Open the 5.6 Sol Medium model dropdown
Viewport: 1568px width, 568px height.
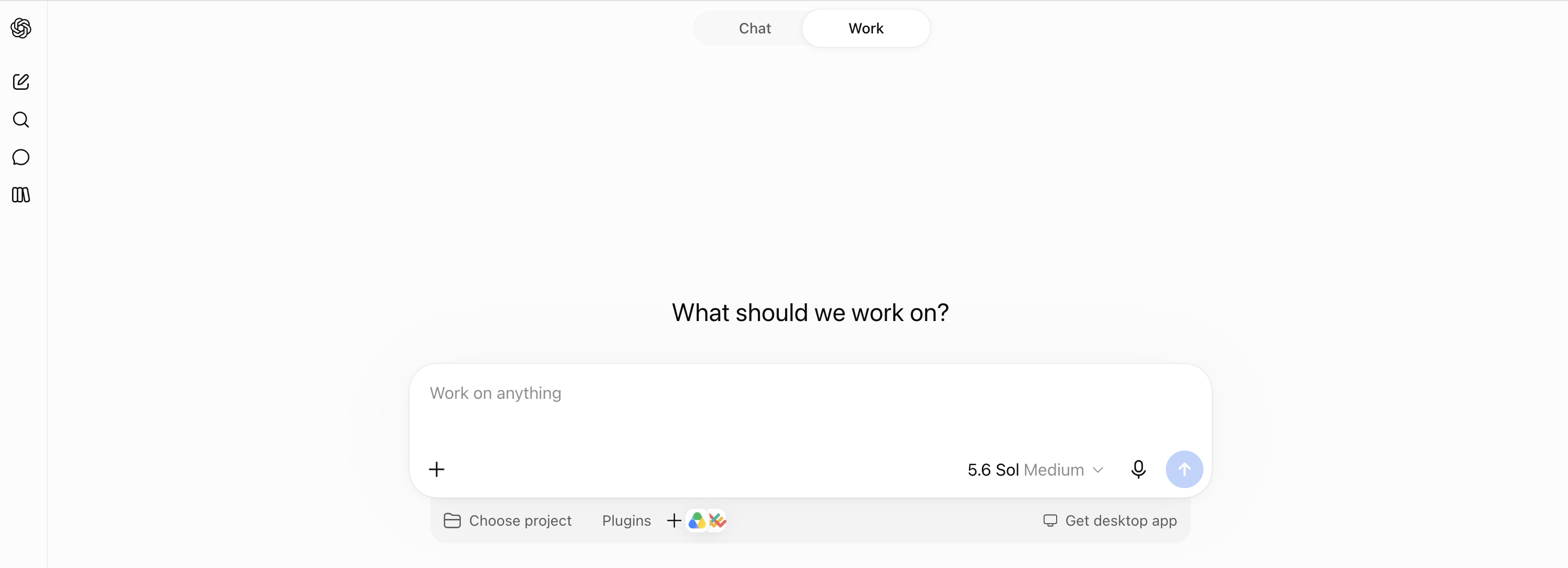point(1035,469)
